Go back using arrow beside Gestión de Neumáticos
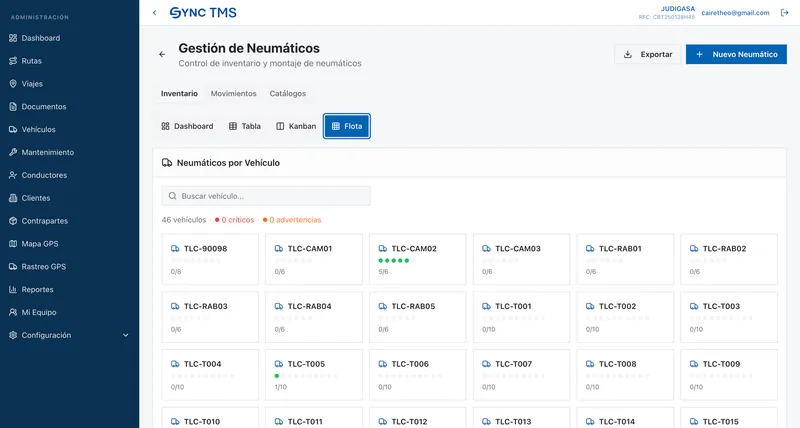Screen dimensions: 800x428 pos(162,54)
